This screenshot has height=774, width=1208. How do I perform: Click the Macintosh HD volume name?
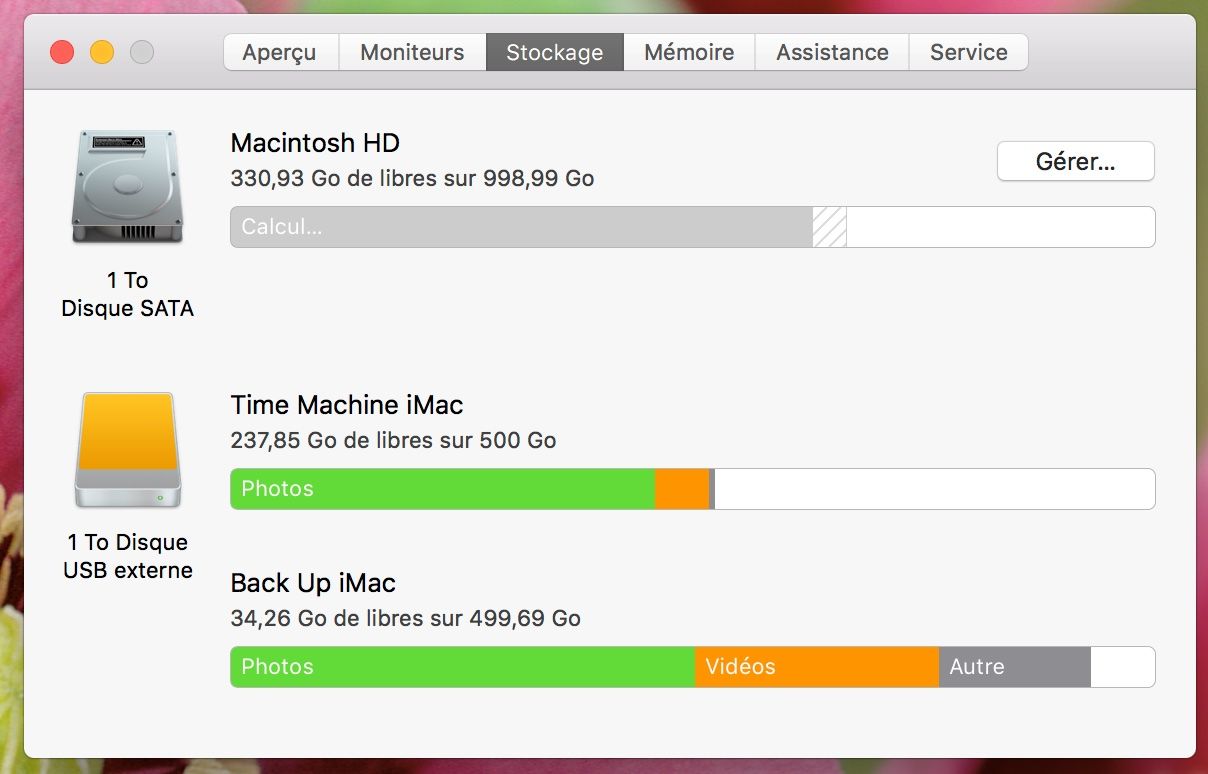click(315, 143)
